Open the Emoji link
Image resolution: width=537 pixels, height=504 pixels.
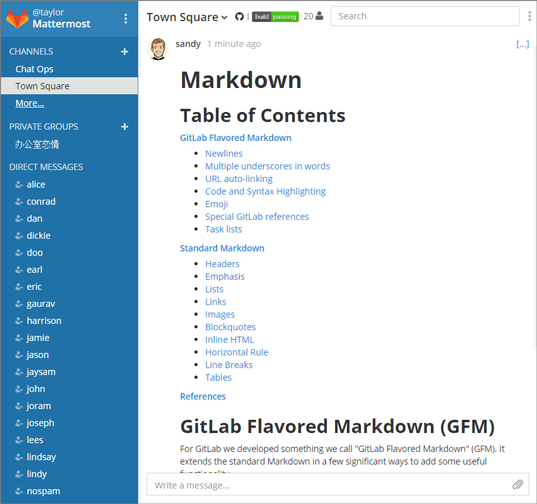coord(217,204)
